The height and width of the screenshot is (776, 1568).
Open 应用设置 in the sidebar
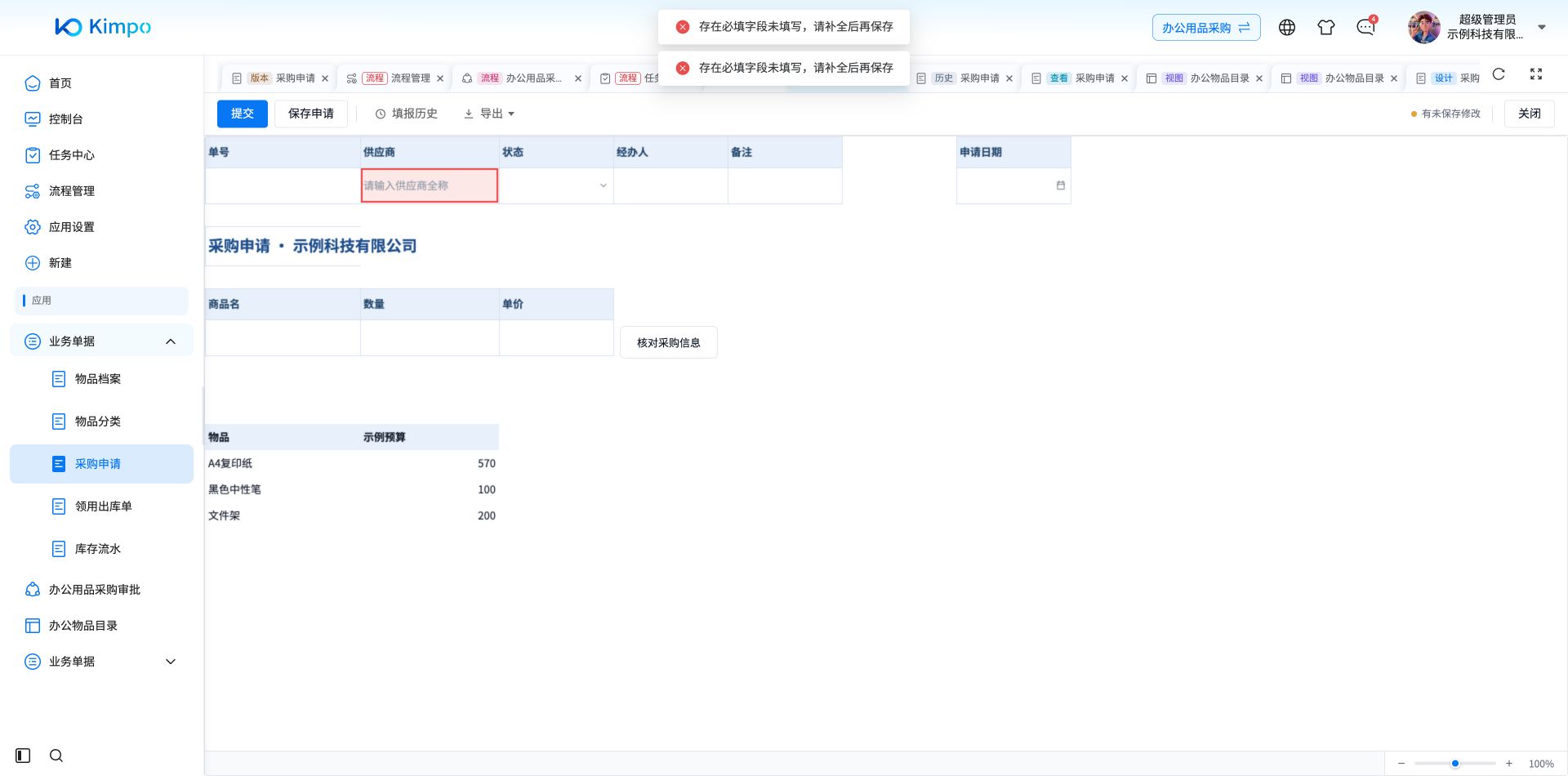click(x=102, y=227)
